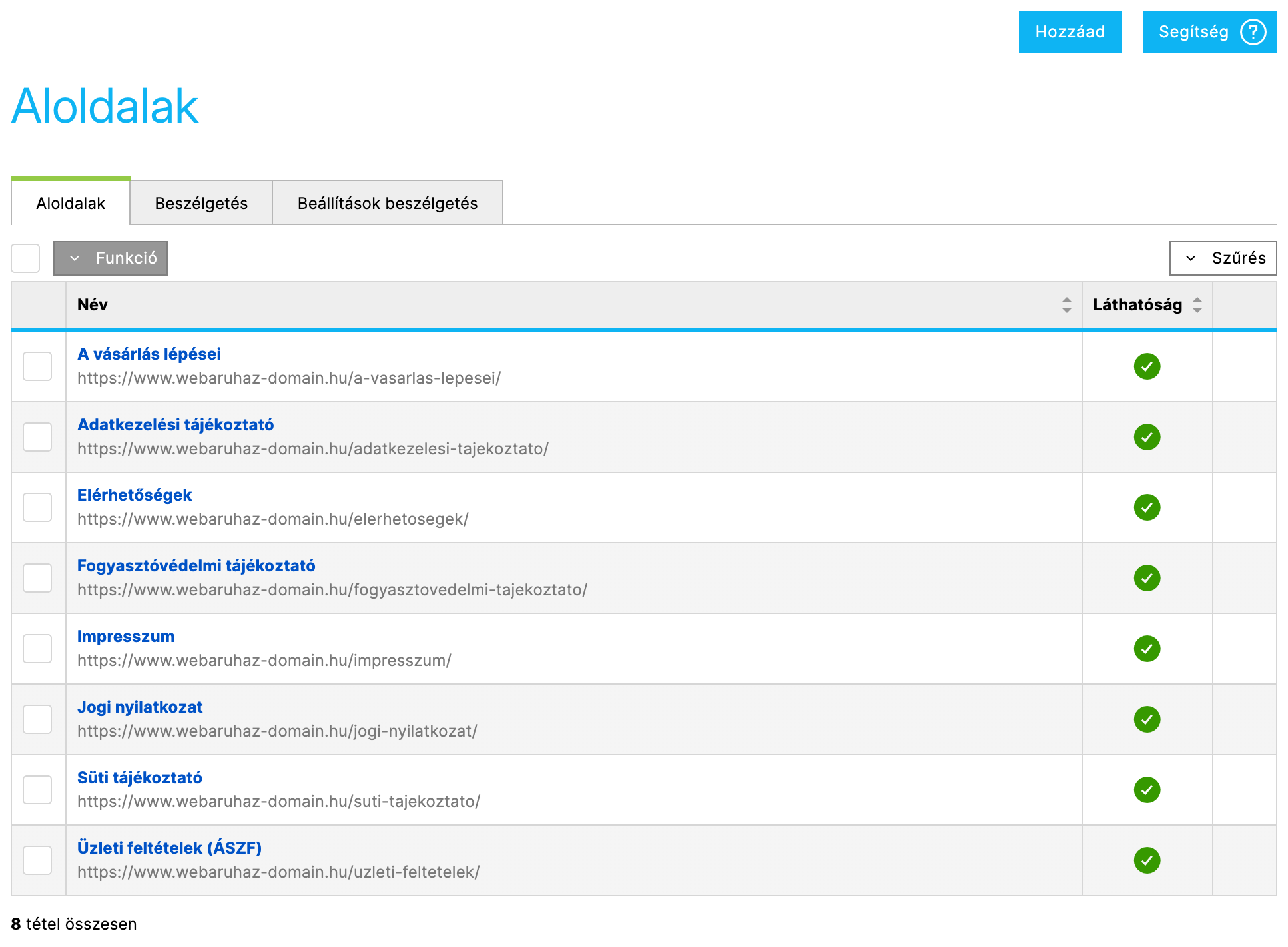The height and width of the screenshot is (947, 1288).
Task: Click the Jogi nyilatkozat visibility check icon
Action: click(x=1147, y=719)
